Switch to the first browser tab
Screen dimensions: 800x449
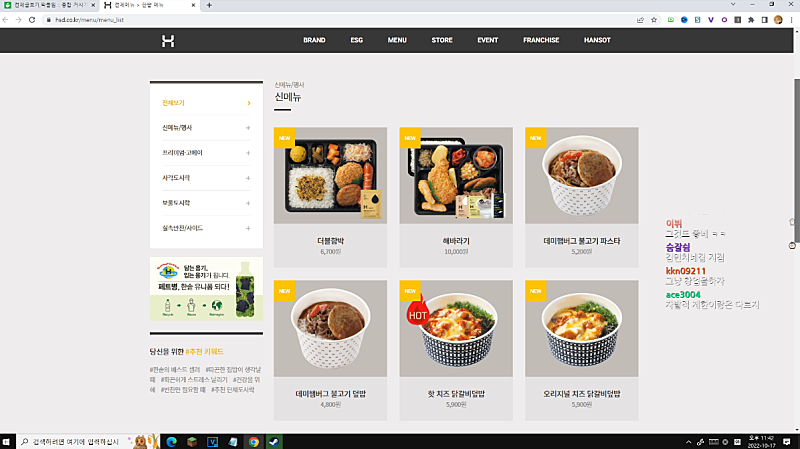tap(49, 5)
